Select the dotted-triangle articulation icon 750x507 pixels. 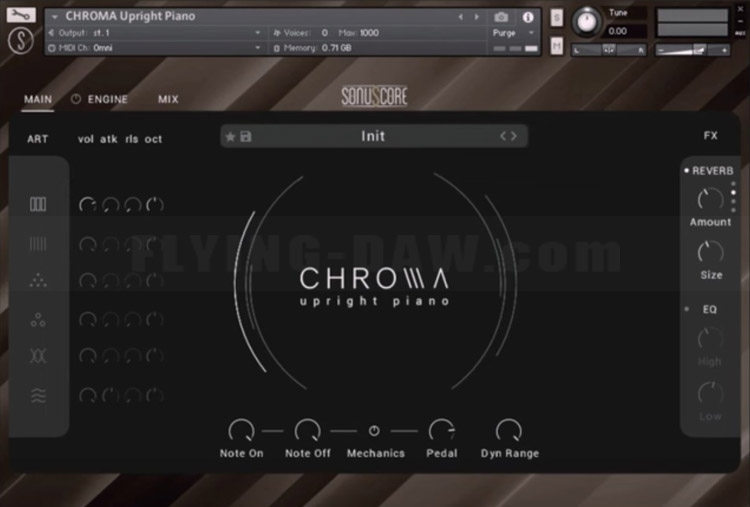(38, 280)
